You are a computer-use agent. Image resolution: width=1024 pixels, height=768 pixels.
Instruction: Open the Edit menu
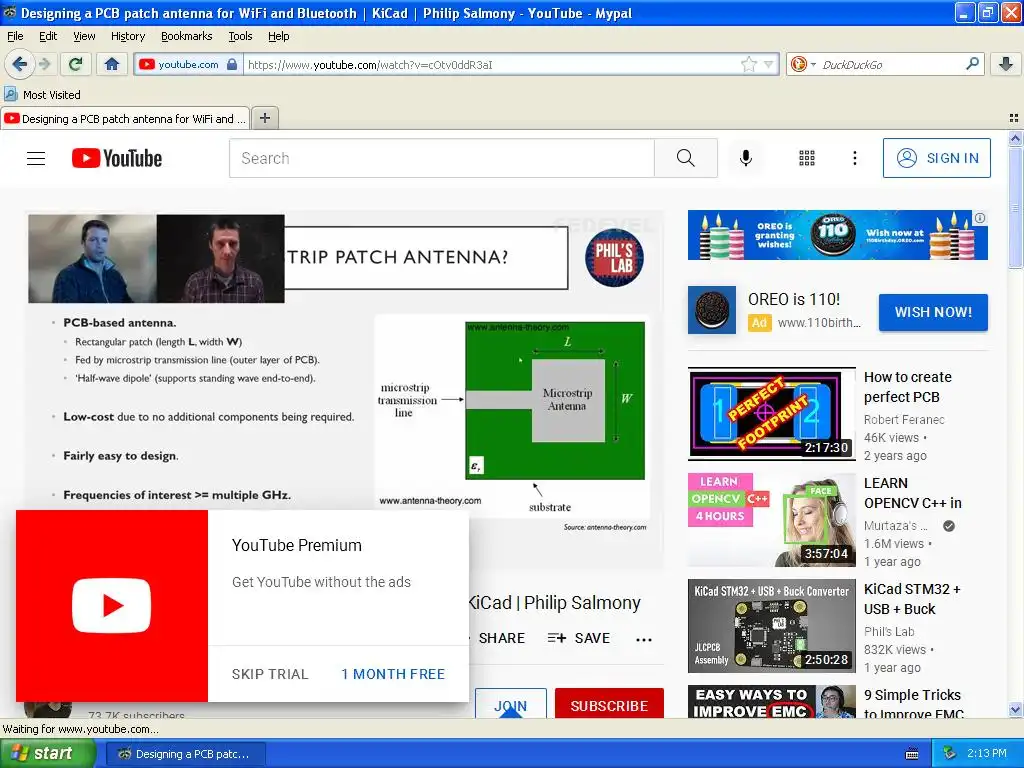coord(48,36)
